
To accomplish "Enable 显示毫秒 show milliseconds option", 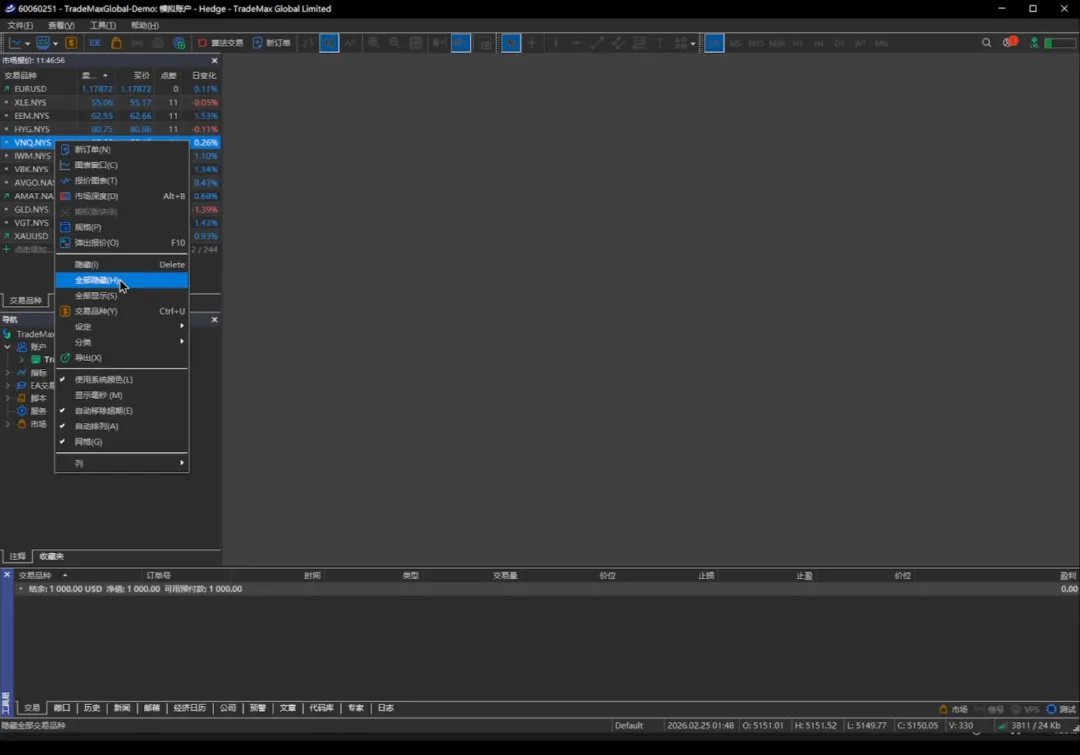I will (98, 395).
